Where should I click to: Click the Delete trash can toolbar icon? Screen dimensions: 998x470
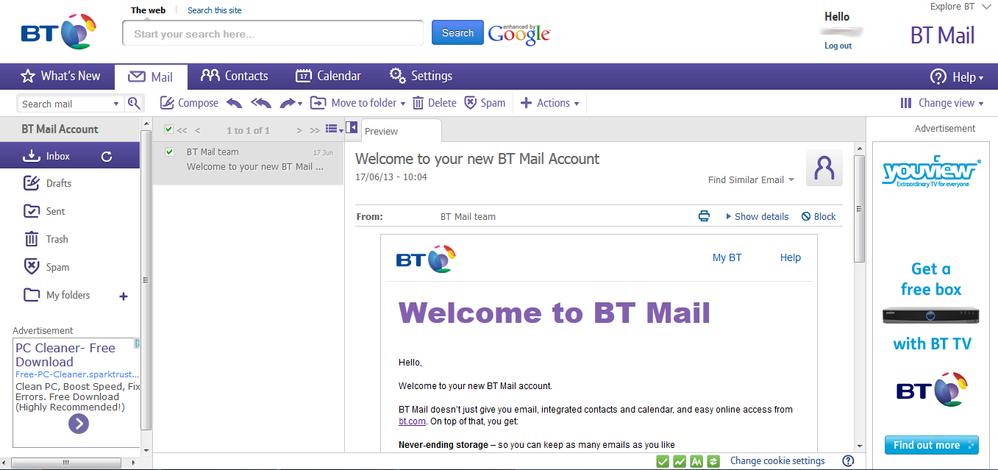click(418, 103)
